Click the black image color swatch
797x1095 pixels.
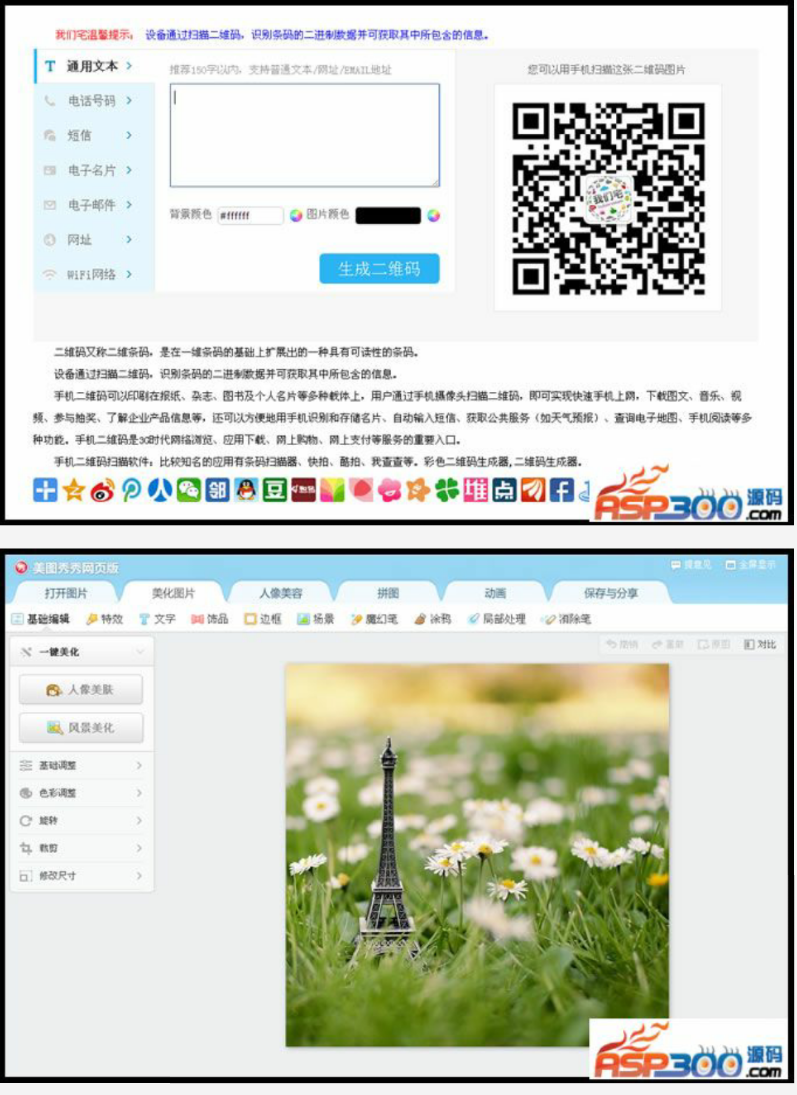click(x=388, y=216)
